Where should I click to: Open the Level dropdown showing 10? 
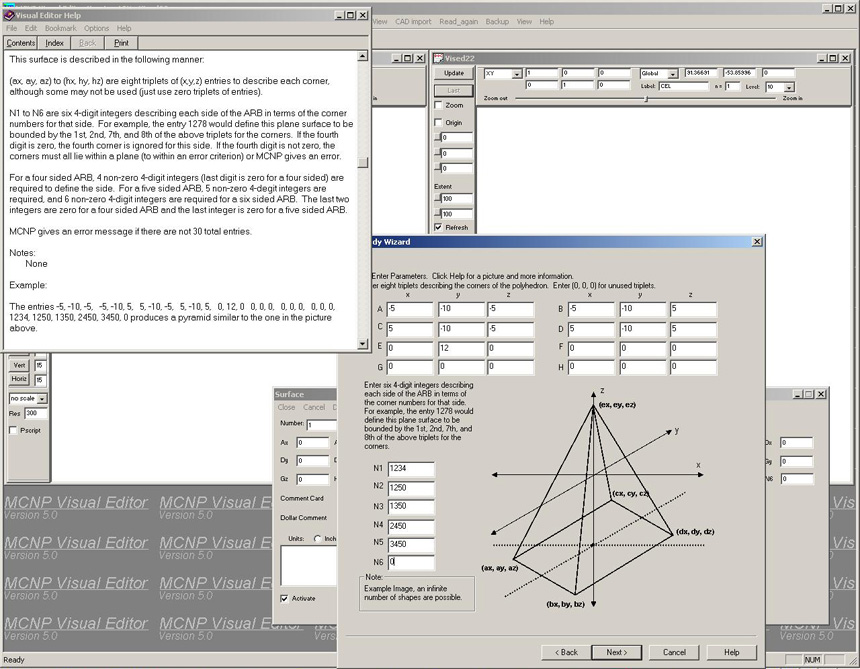coord(789,87)
